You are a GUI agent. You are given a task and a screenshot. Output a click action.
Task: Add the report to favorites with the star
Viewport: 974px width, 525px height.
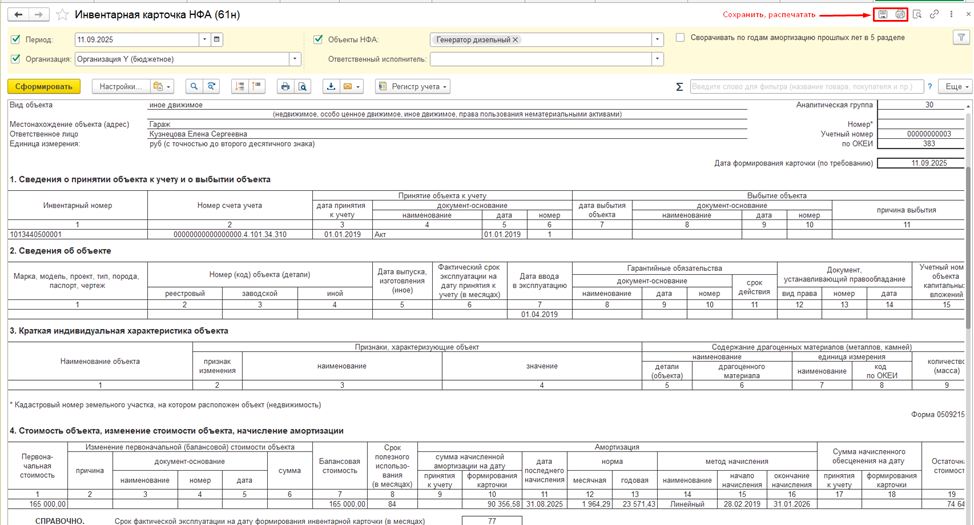click(62, 14)
